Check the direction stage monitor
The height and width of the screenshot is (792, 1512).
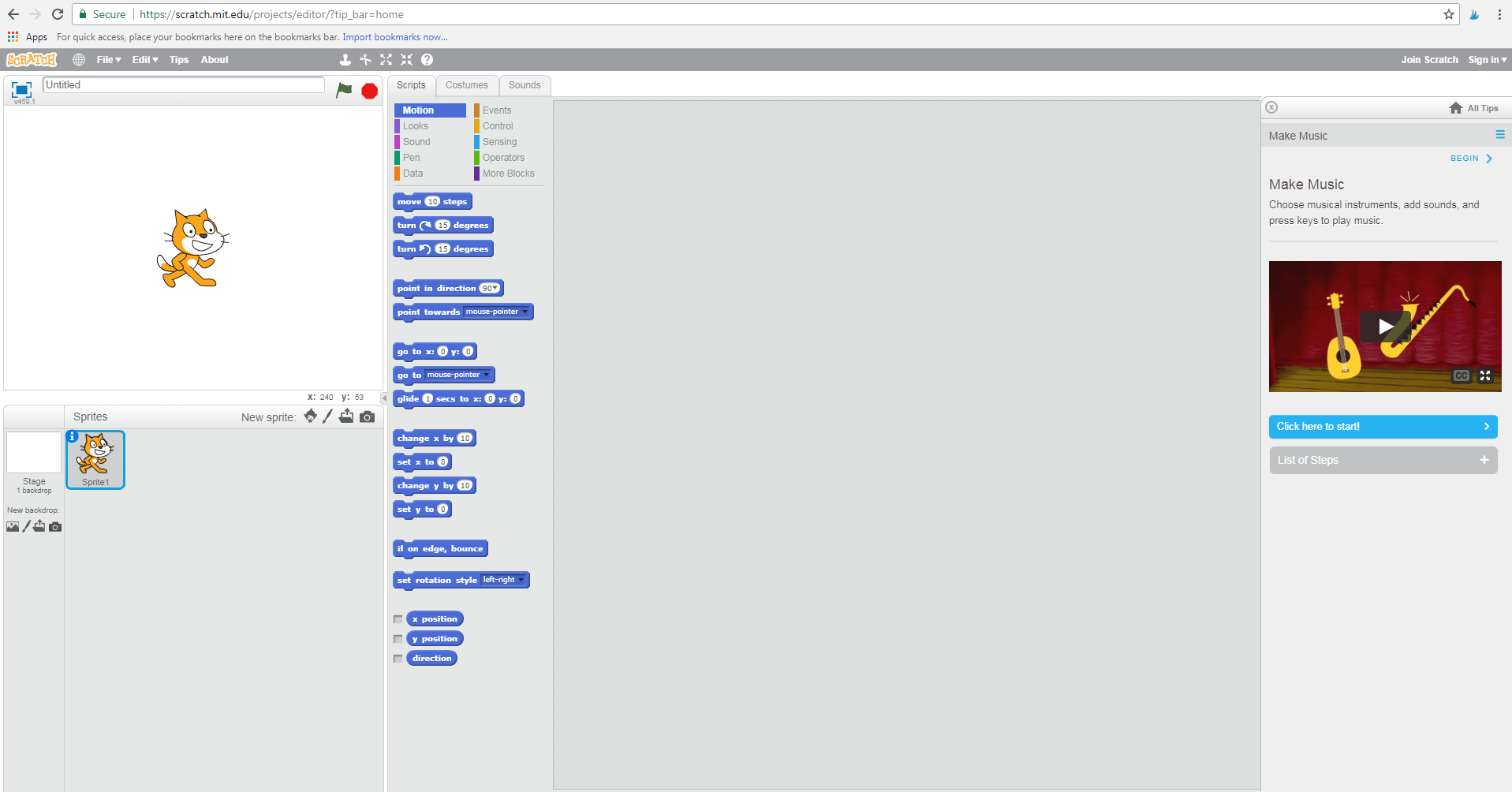click(398, 659)
